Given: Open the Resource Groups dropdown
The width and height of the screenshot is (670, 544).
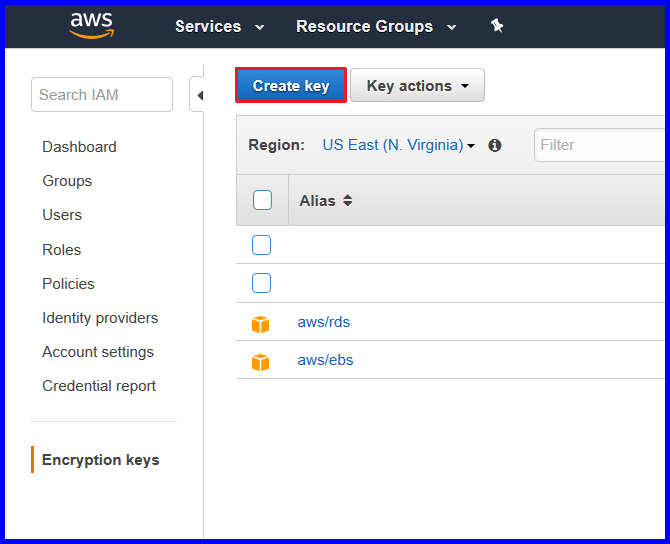Looking at the screenshot, I should 376,26.
